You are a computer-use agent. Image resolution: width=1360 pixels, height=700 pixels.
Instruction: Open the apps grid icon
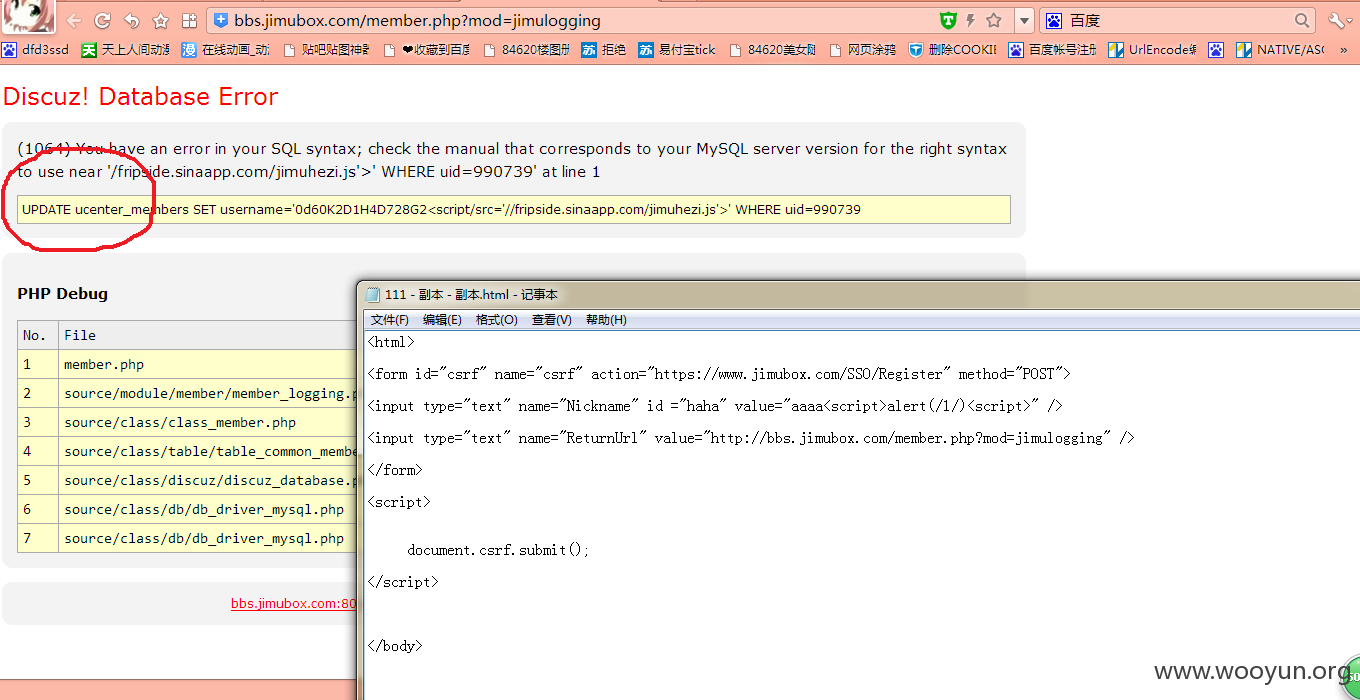click(x=189, y=20)
